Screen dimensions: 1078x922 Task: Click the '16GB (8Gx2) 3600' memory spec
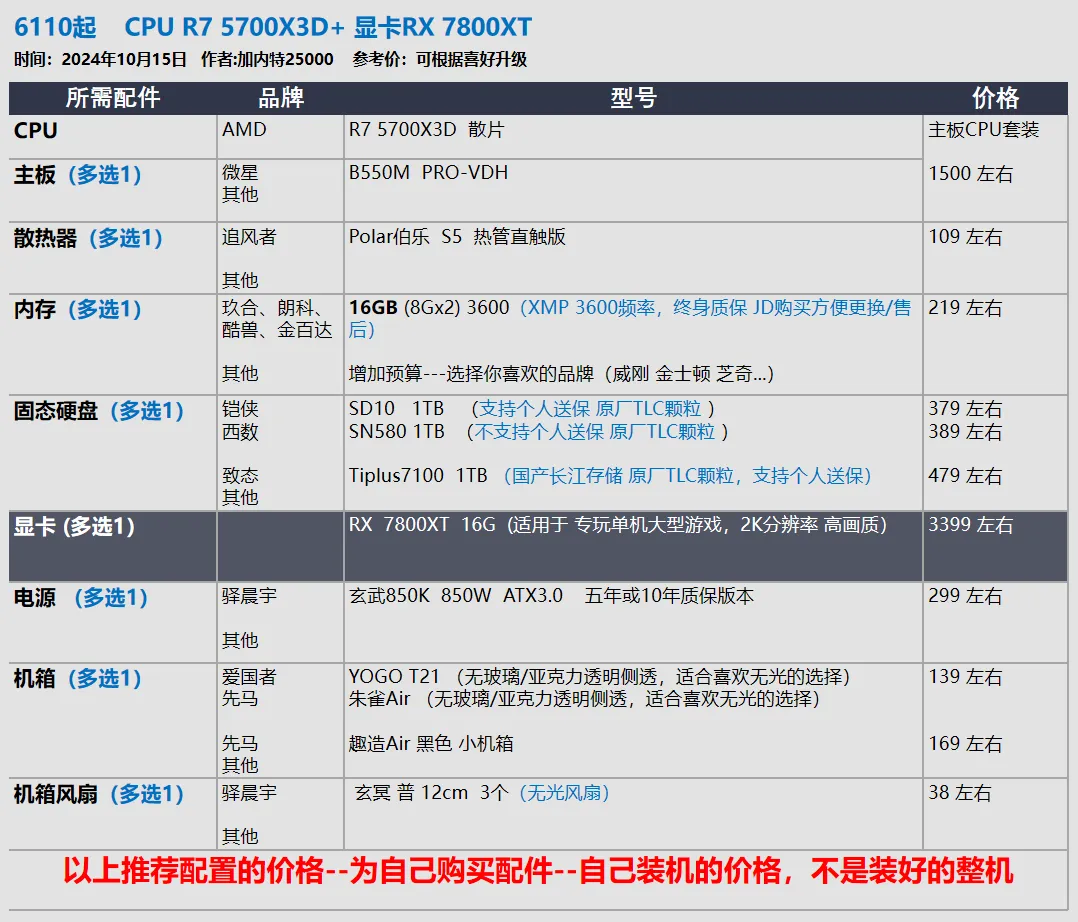[x=429, y=308]
